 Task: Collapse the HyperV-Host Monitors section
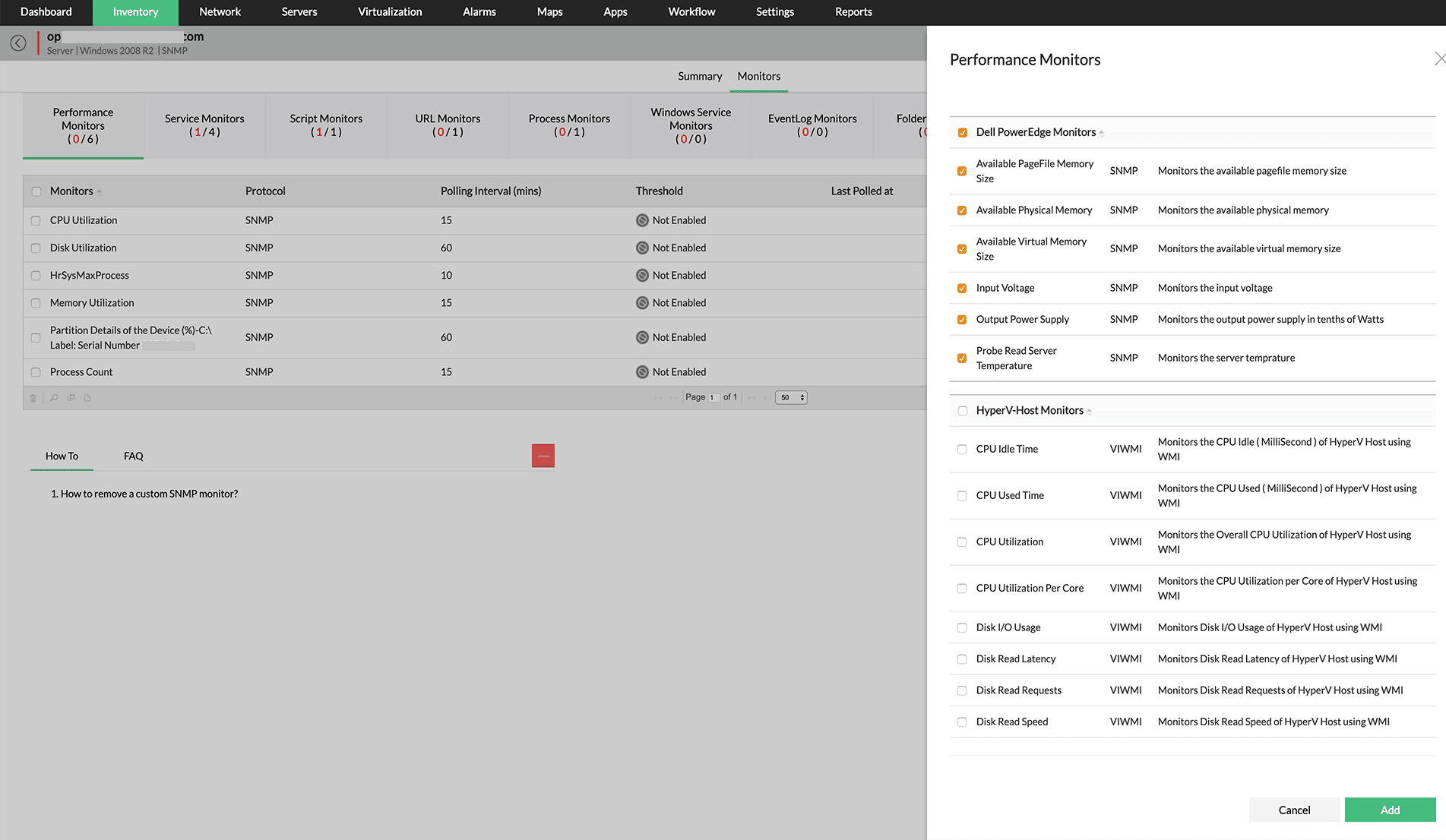click(x=1089, y=411)
